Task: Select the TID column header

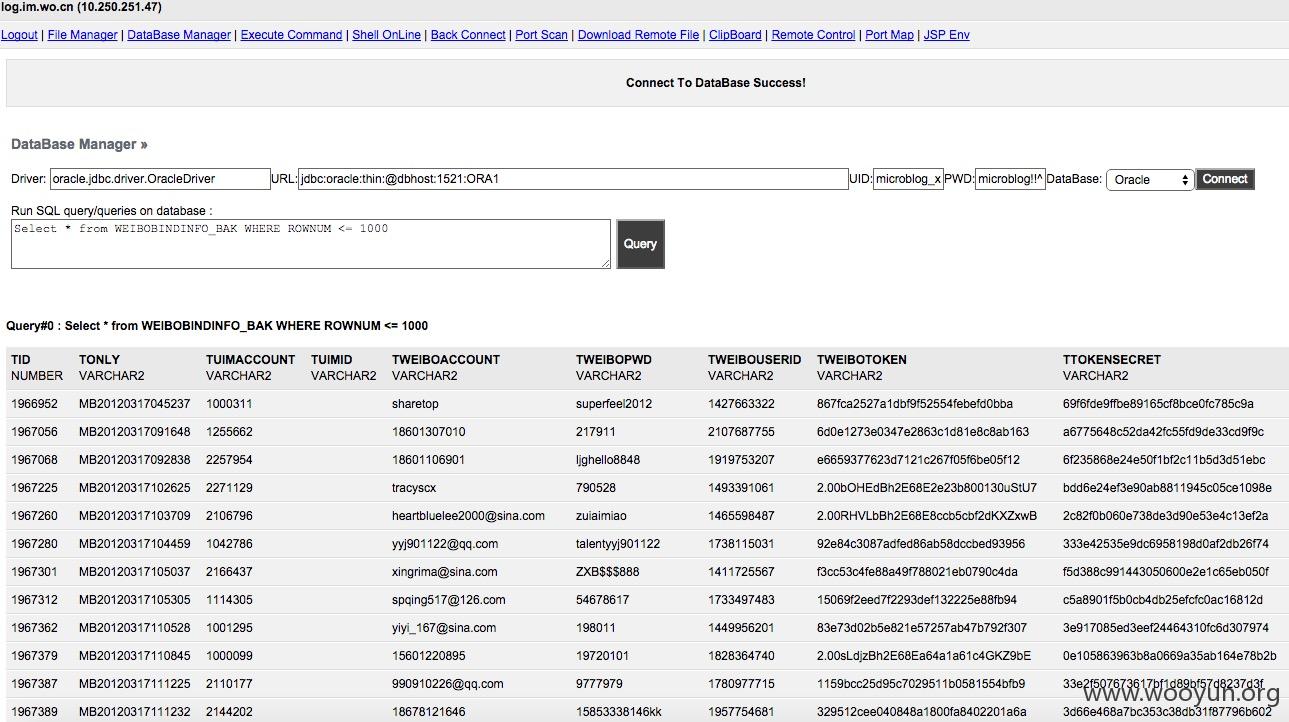Action: tap(21, 360)
